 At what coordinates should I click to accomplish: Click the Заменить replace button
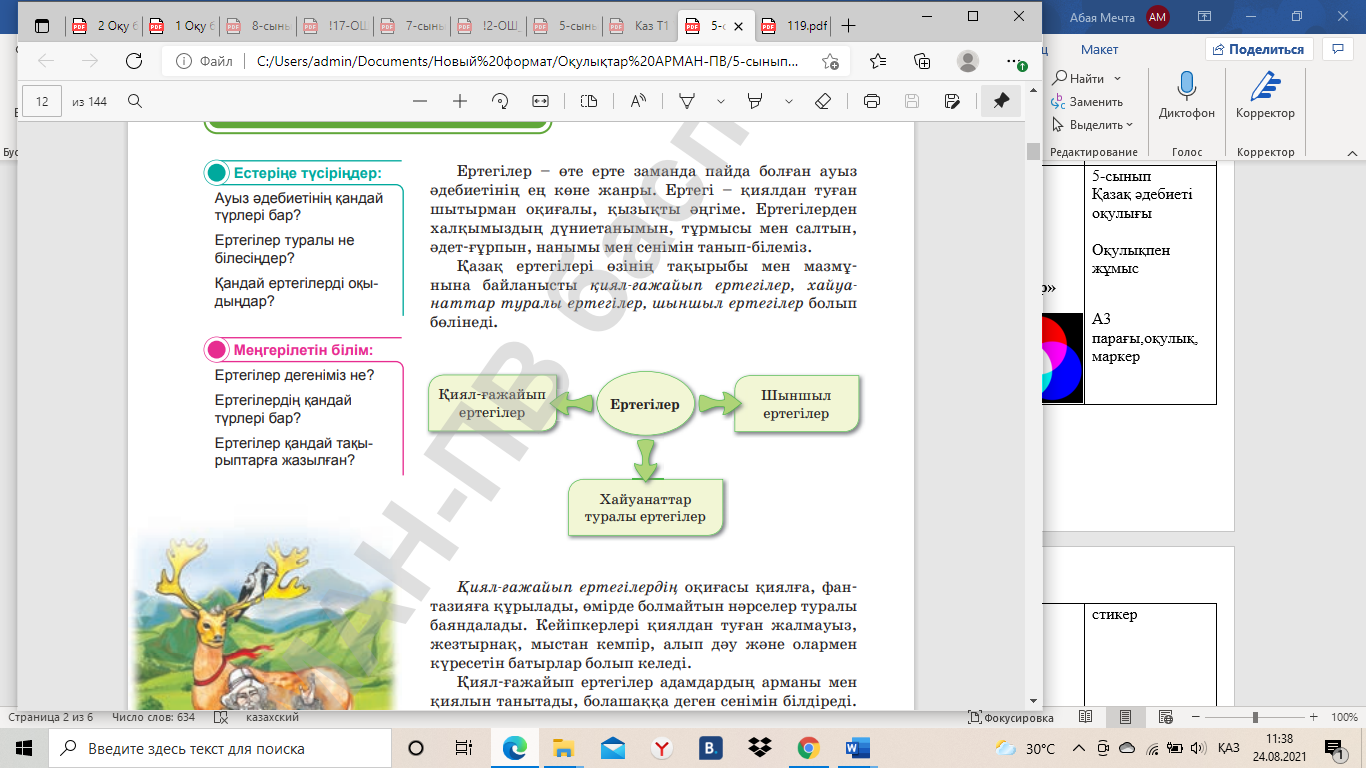coord(1095,102)
